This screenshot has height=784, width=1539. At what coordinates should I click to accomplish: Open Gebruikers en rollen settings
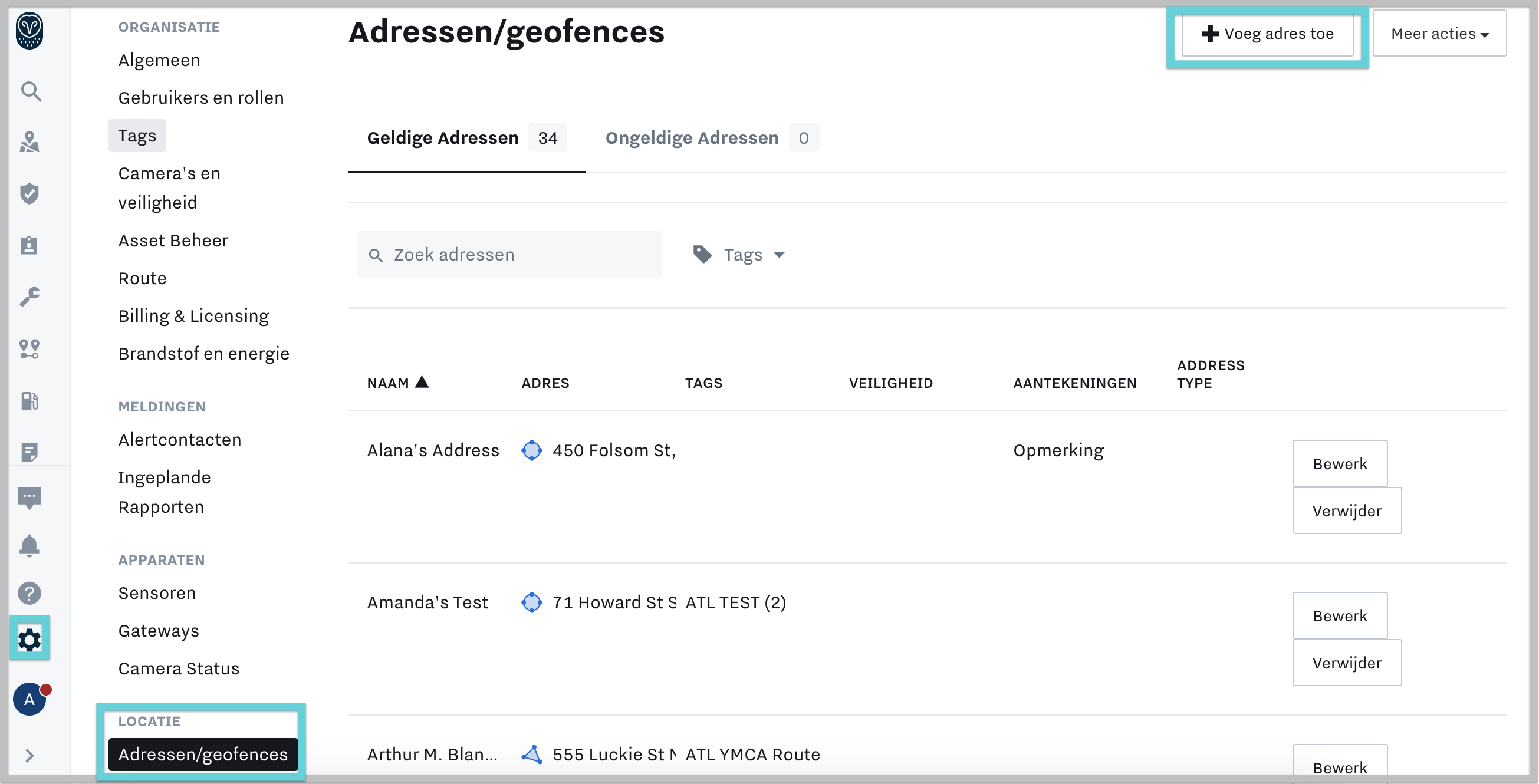pos(200,98)
